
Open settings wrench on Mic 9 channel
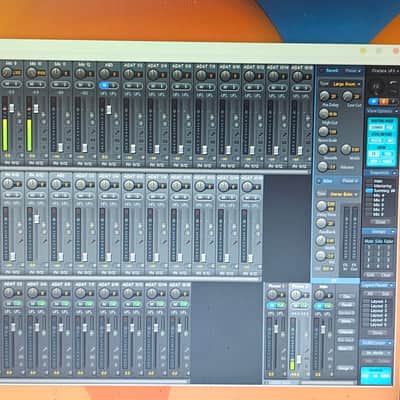(19, 130)
